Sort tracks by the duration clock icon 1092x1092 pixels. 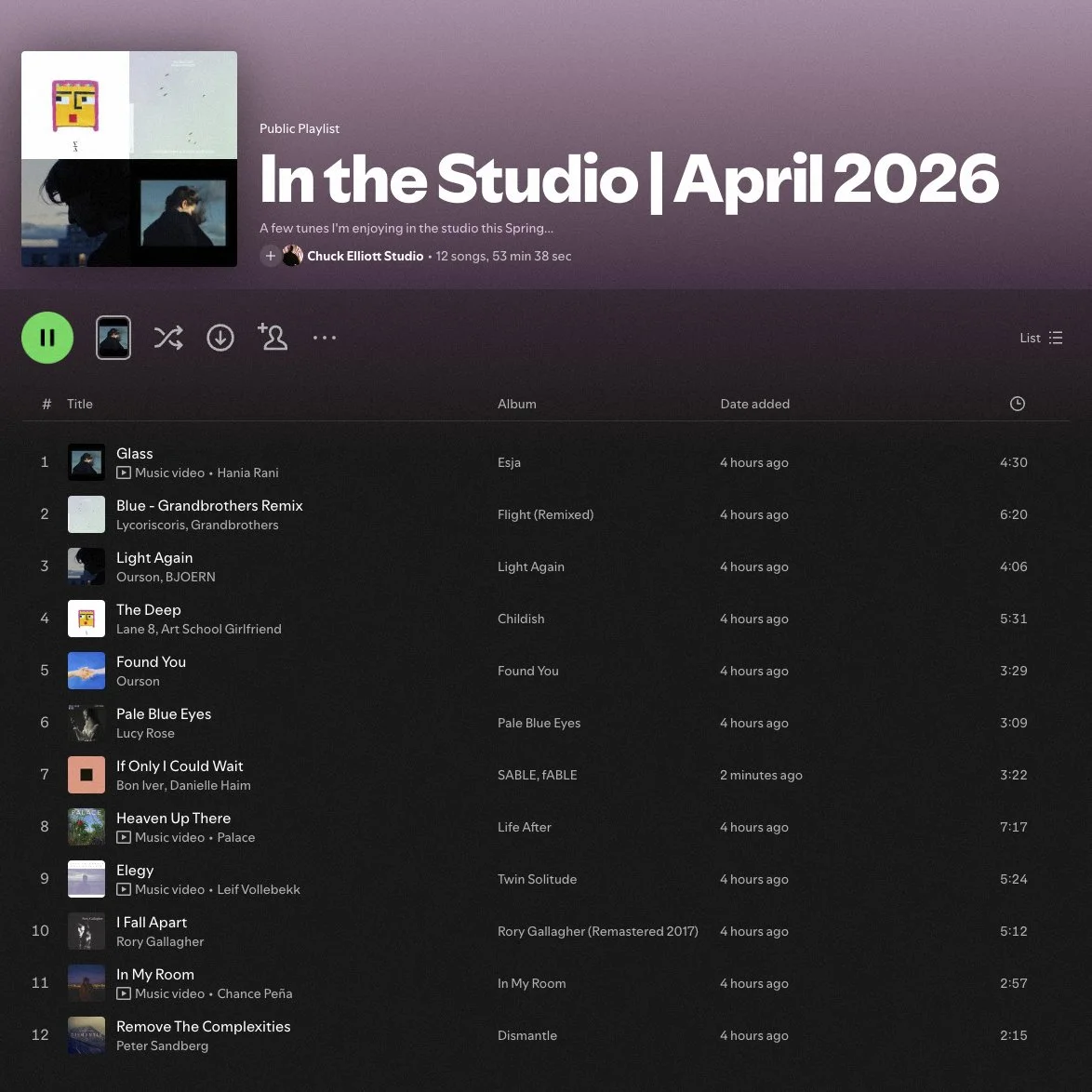click(1018, 404)
